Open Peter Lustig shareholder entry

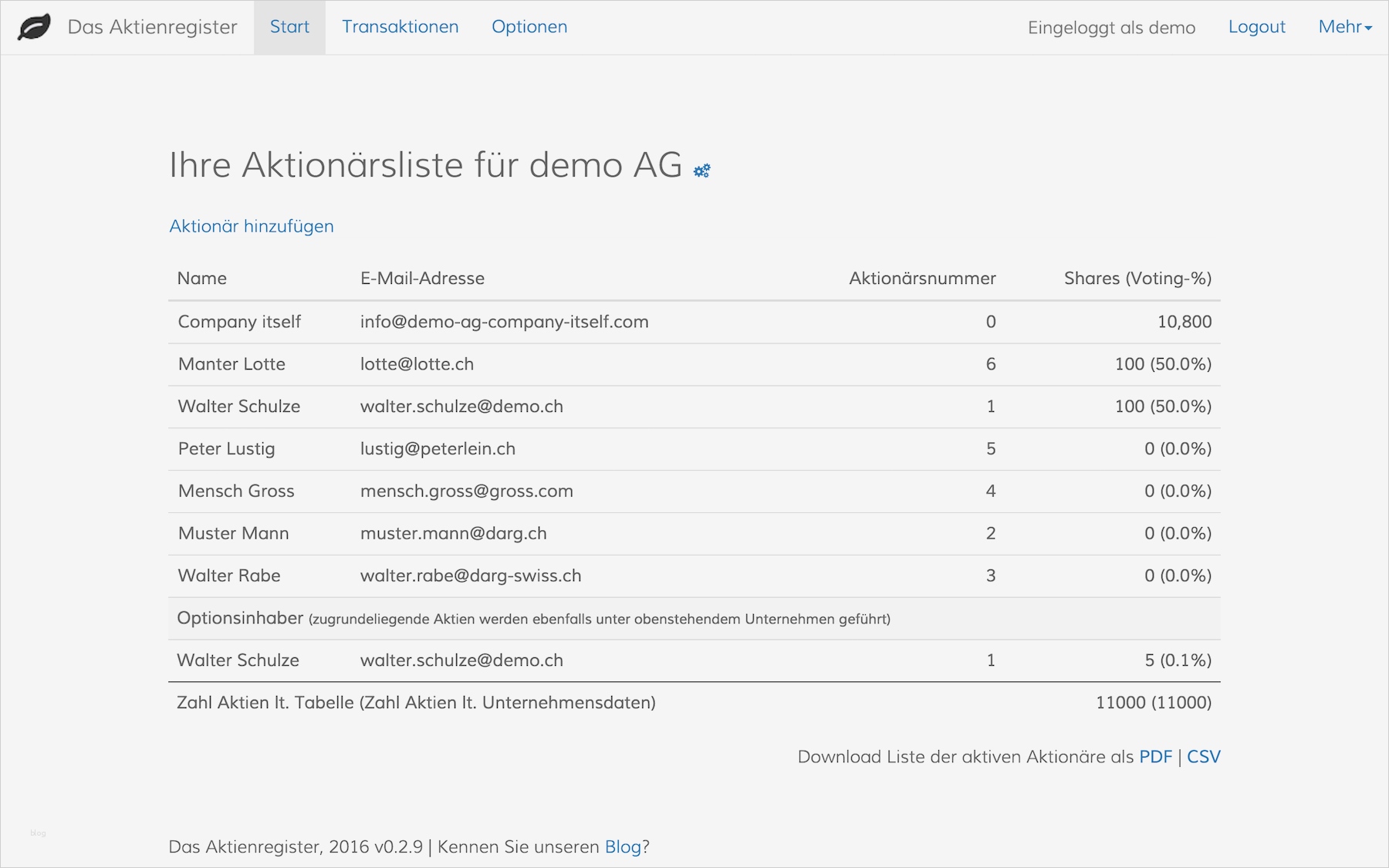226,449
